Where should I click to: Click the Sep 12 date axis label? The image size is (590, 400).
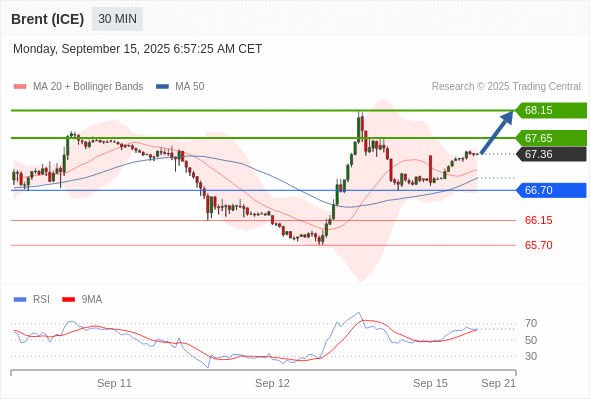tap(272, 383)
